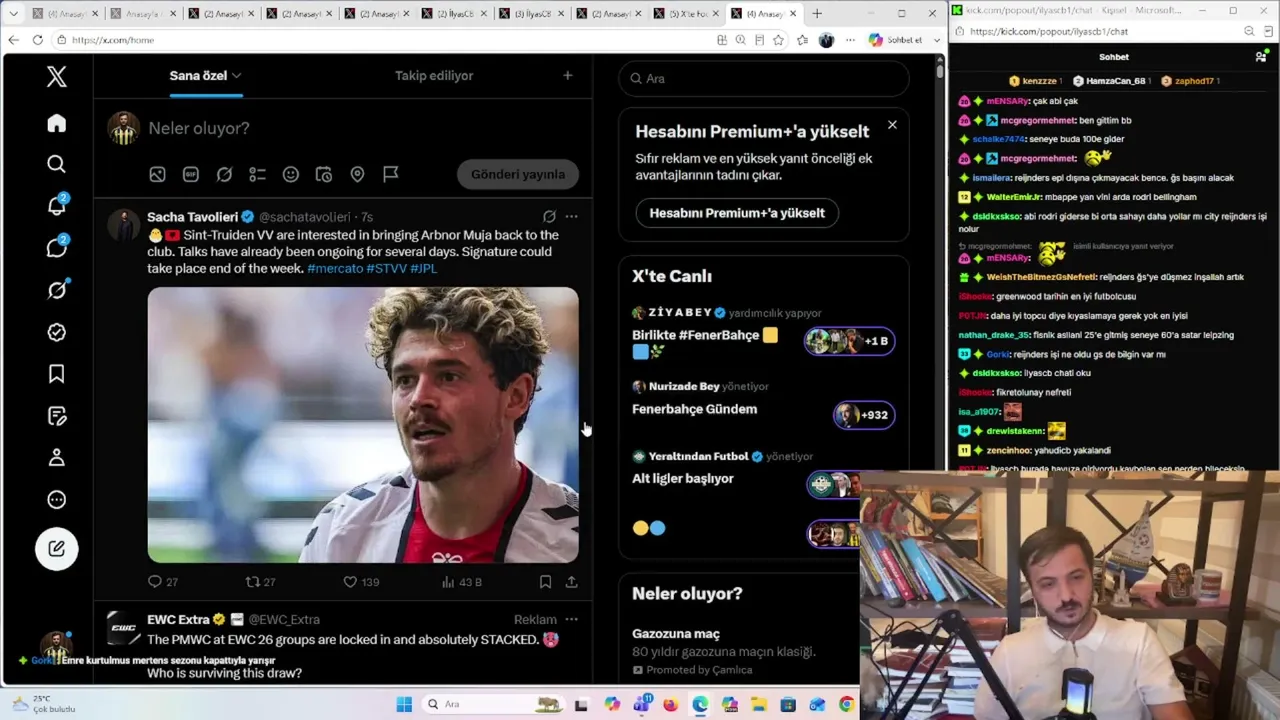
Task: Click the Windows taskbar search box
Action: point(493,704)
